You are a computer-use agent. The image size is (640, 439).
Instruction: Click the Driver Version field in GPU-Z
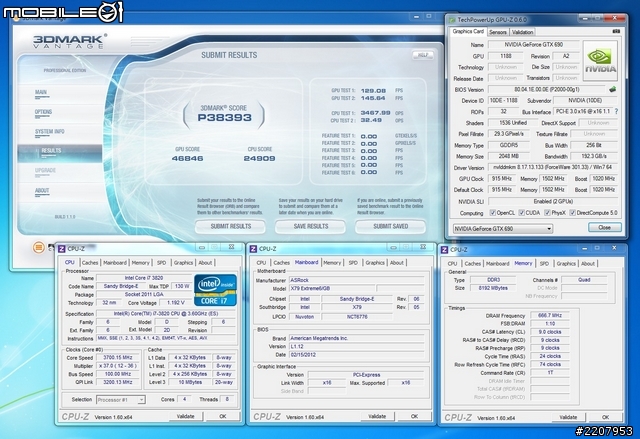coord(553,167)
